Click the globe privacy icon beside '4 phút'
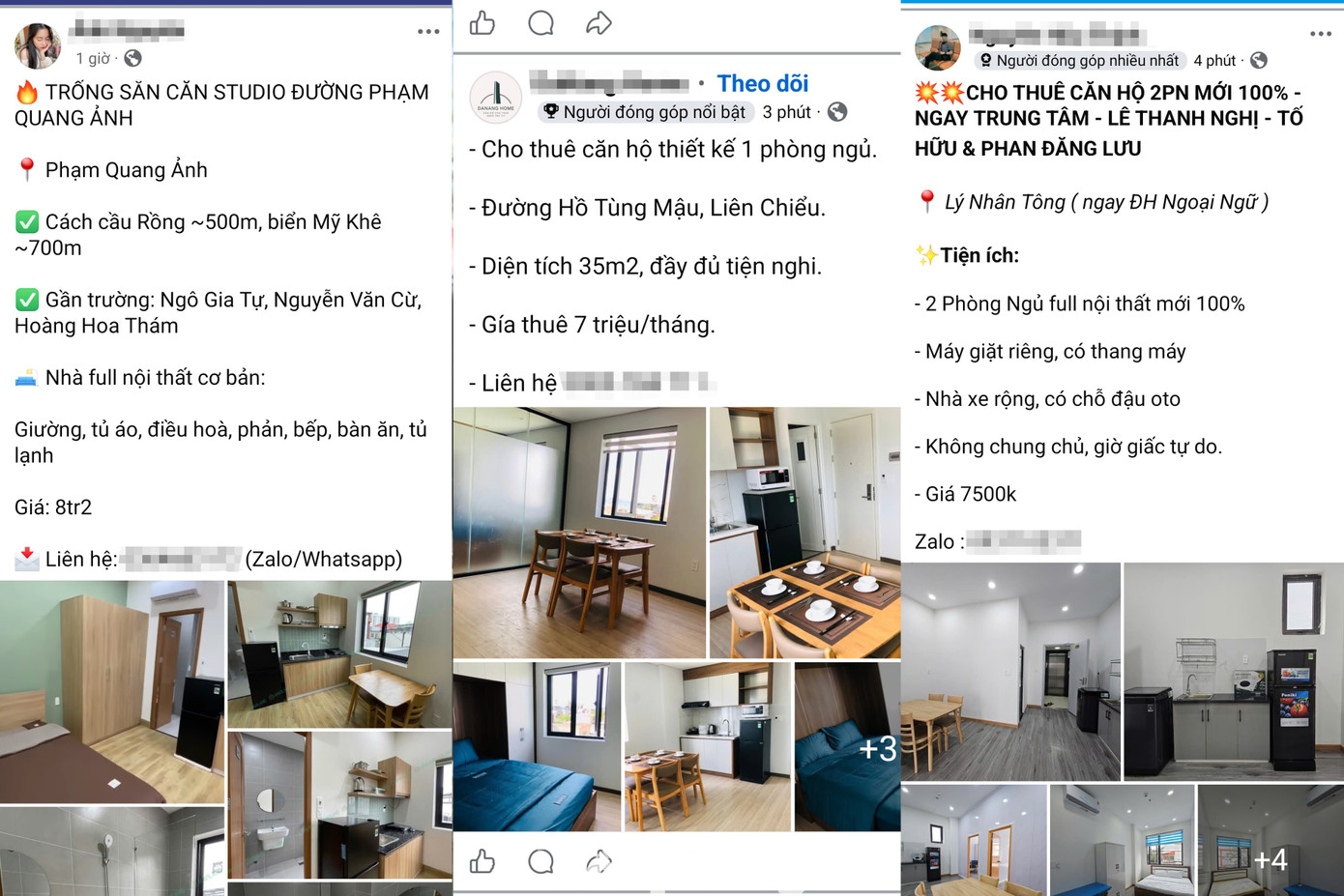 point(1258,61)
